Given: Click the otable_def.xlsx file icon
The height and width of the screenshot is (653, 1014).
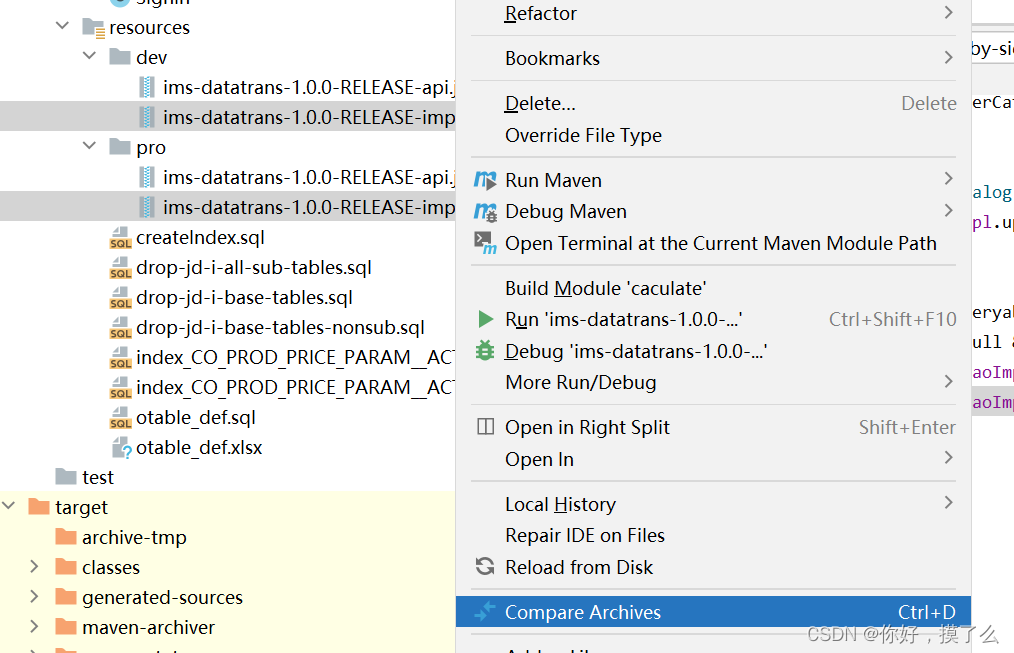Looking at the screenshot, I should click(x=122, y=447).
